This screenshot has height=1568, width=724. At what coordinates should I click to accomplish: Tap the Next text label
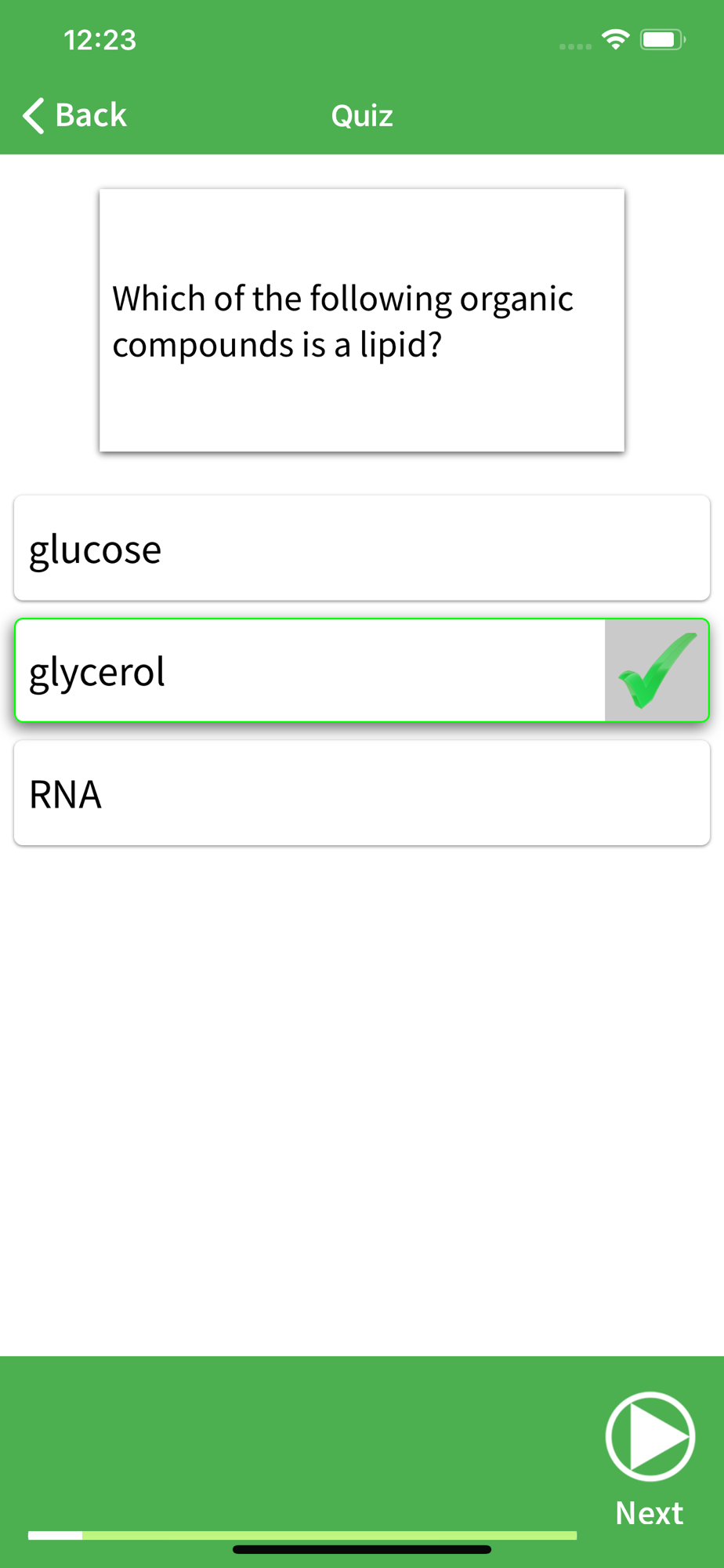[649, 1512]
